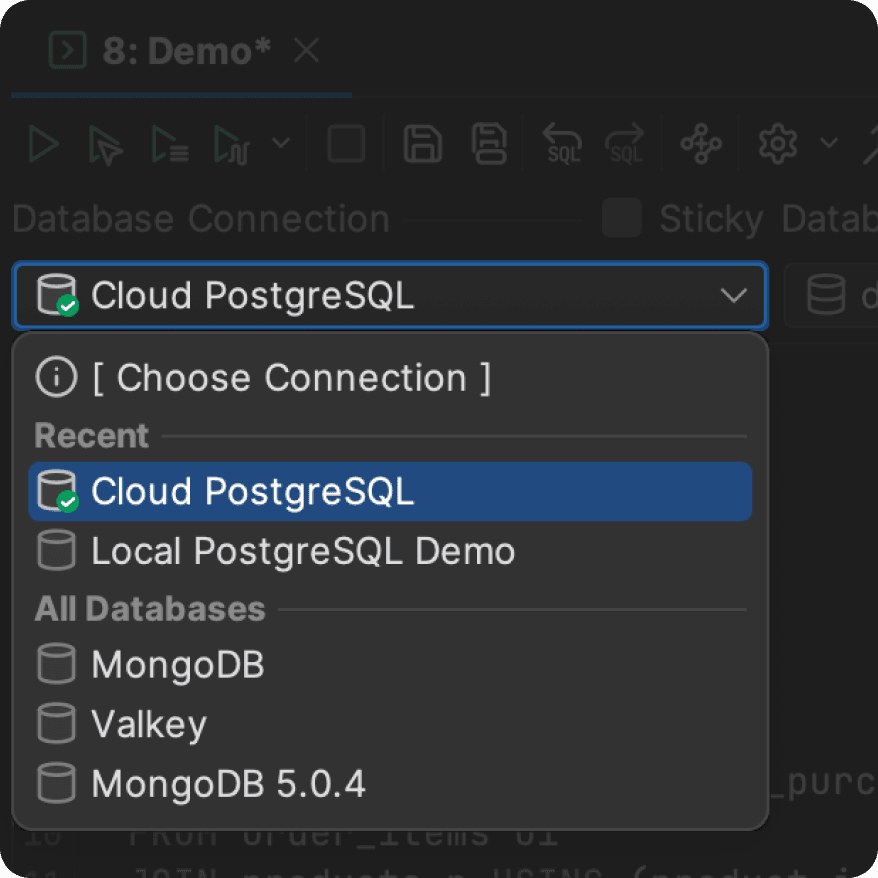Open the query plan graph icon
Screen dimensions: 878x878
tap(701, 145)
